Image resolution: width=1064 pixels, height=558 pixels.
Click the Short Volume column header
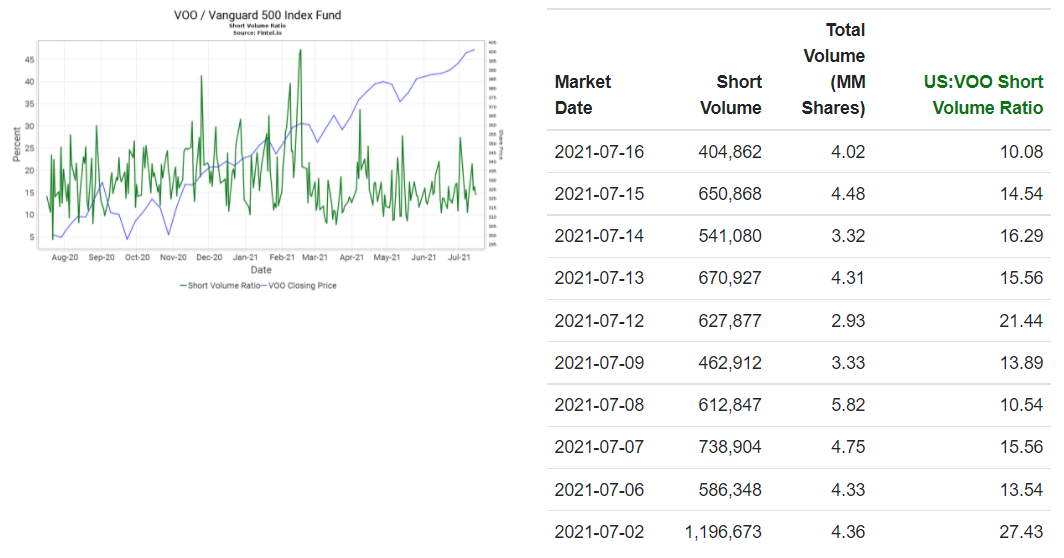(x=731, y=94)
